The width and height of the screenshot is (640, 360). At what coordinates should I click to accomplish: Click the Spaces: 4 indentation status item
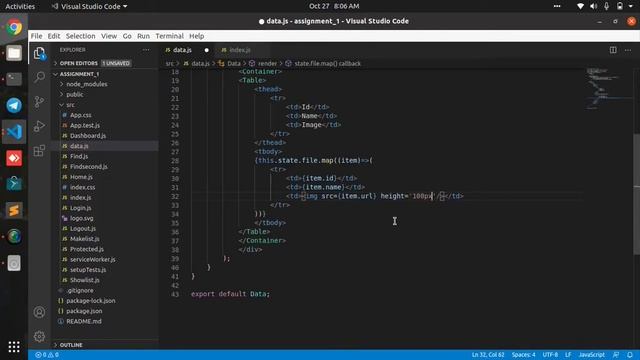(523, 355)
